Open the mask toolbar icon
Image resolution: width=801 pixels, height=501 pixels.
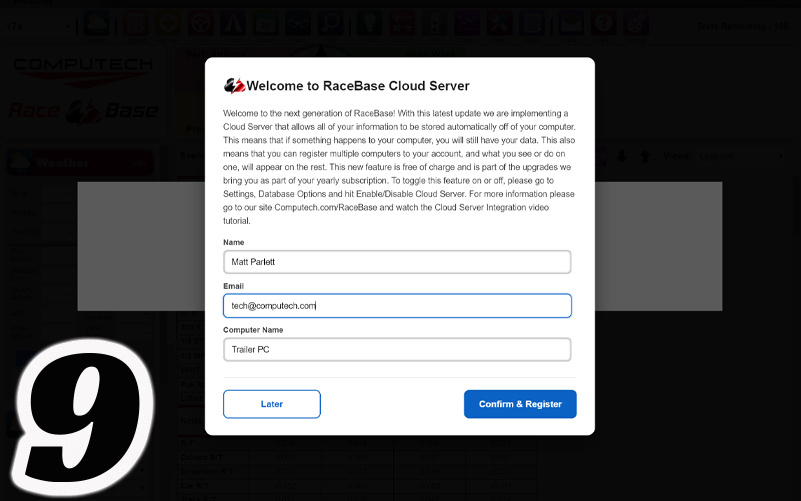298,24
